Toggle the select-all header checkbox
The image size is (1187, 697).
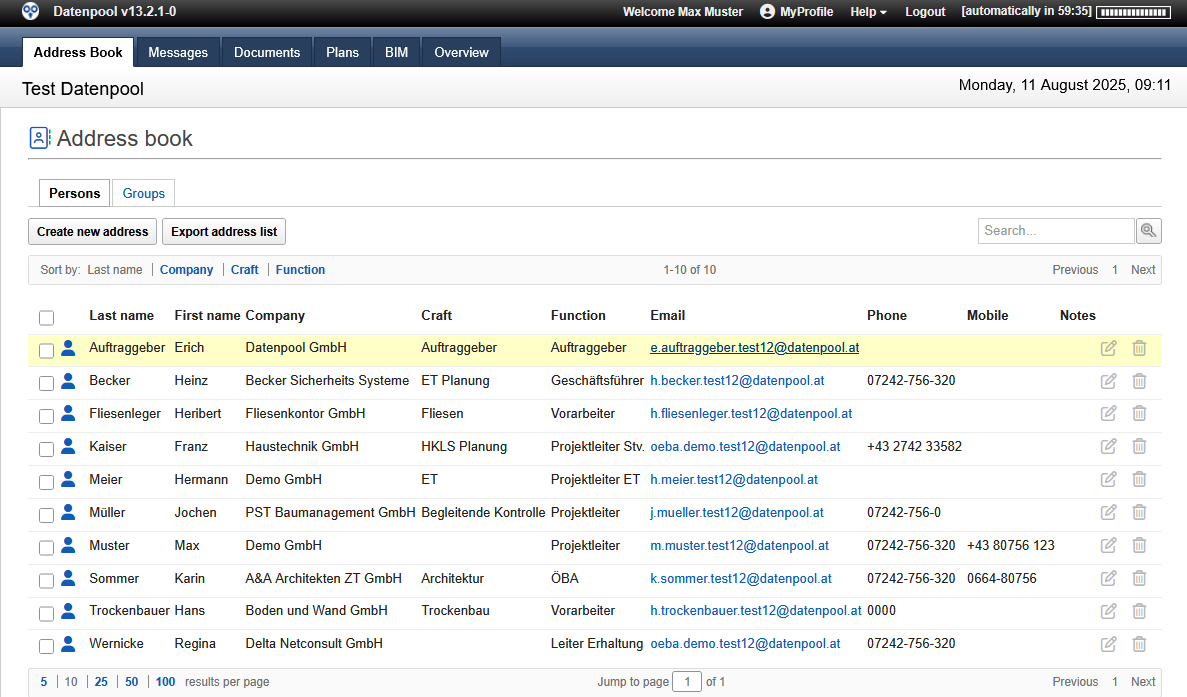coord(47,318)
